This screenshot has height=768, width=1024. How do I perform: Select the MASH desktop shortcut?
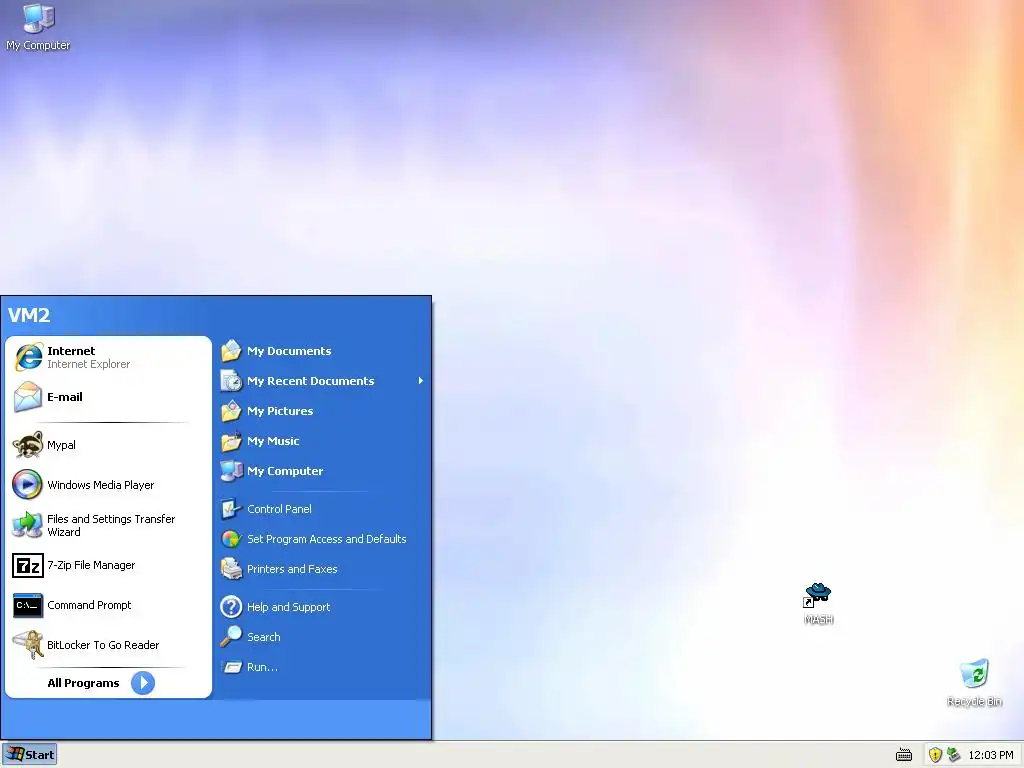[x=818, y=604]
